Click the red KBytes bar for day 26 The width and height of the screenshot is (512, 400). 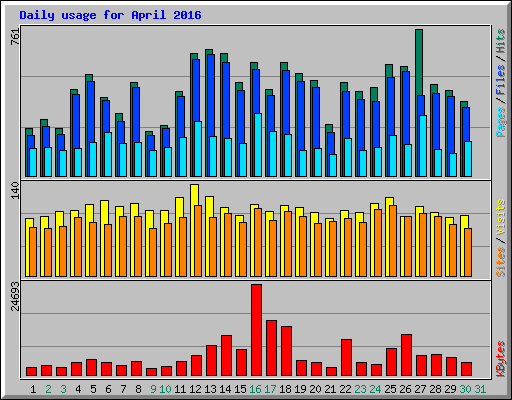coord(406,355)
